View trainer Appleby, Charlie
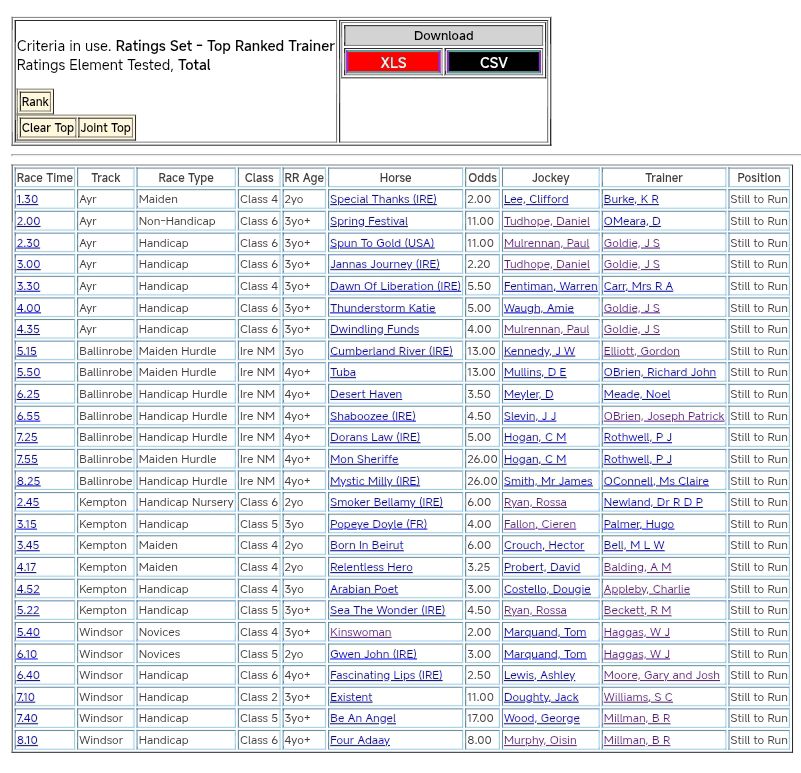The image size is (801, 773). (x=646, y=589)
